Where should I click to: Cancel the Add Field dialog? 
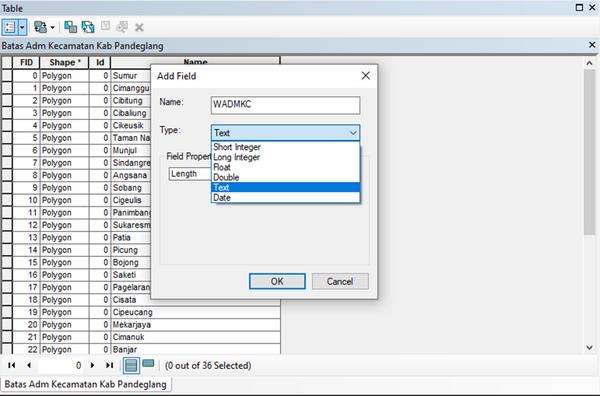click(x=340, y=281)
